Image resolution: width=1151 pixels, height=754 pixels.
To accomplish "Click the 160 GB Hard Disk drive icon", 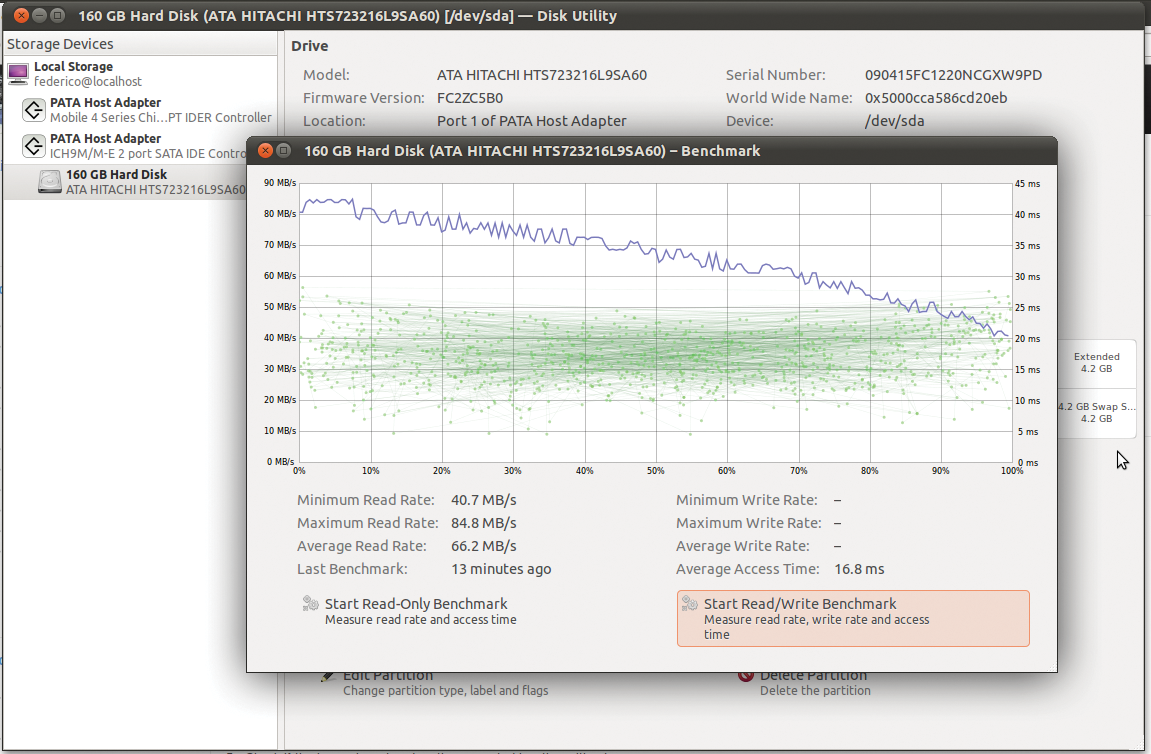I will [49, 180].
